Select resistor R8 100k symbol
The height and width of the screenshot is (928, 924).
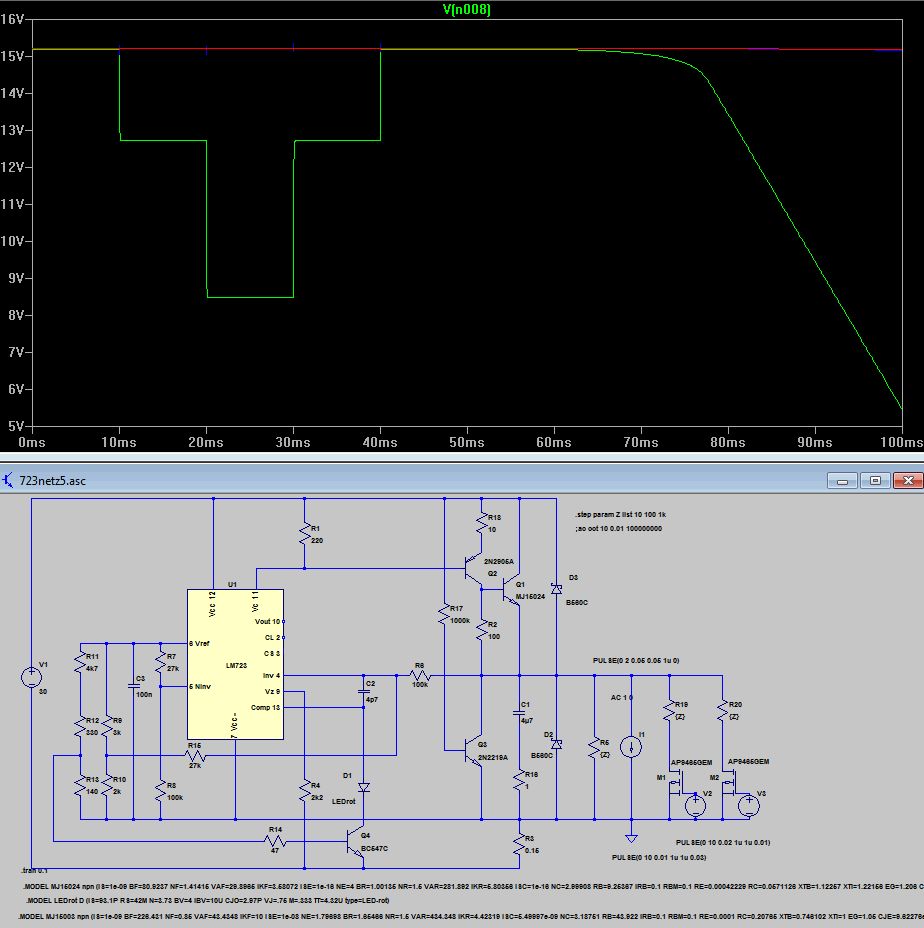point(160,791)
